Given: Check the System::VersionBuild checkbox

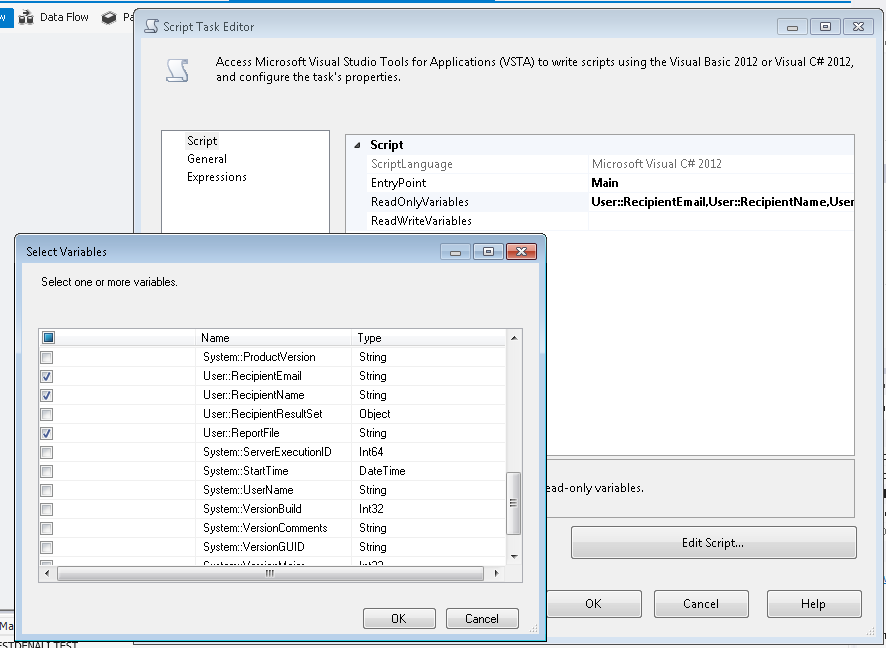Looking at the screenshot, I should click(x=47, y=509).
